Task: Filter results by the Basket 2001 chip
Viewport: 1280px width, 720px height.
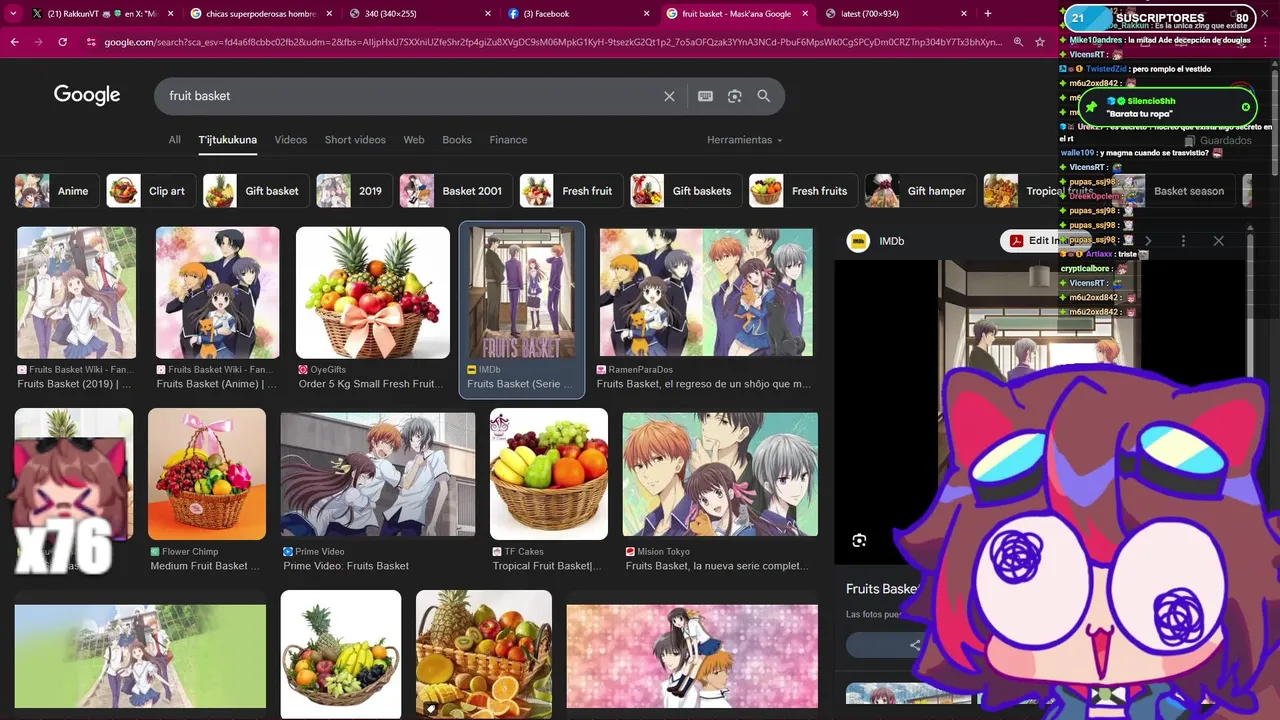Action: 456,191
